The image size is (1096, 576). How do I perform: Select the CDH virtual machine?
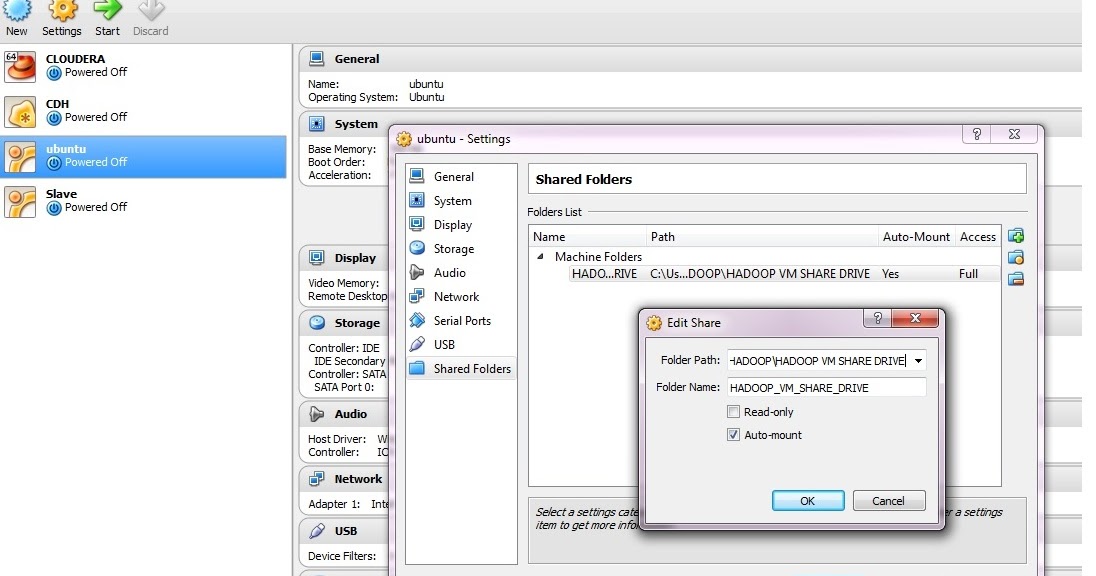[x=143, y=111]
